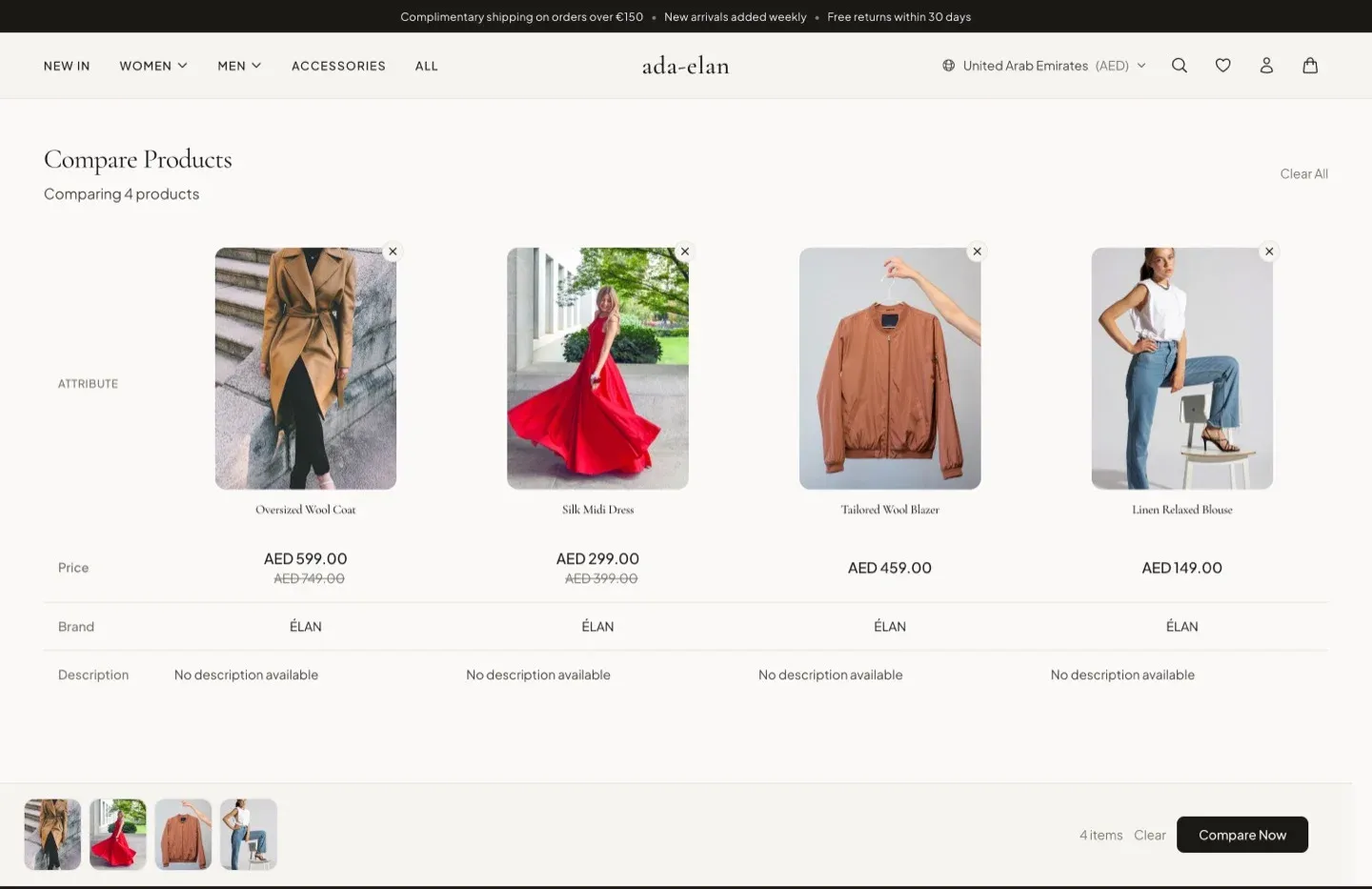Select the ALL category
Viewport: 1372px width, 889px height.
(426, 65)
